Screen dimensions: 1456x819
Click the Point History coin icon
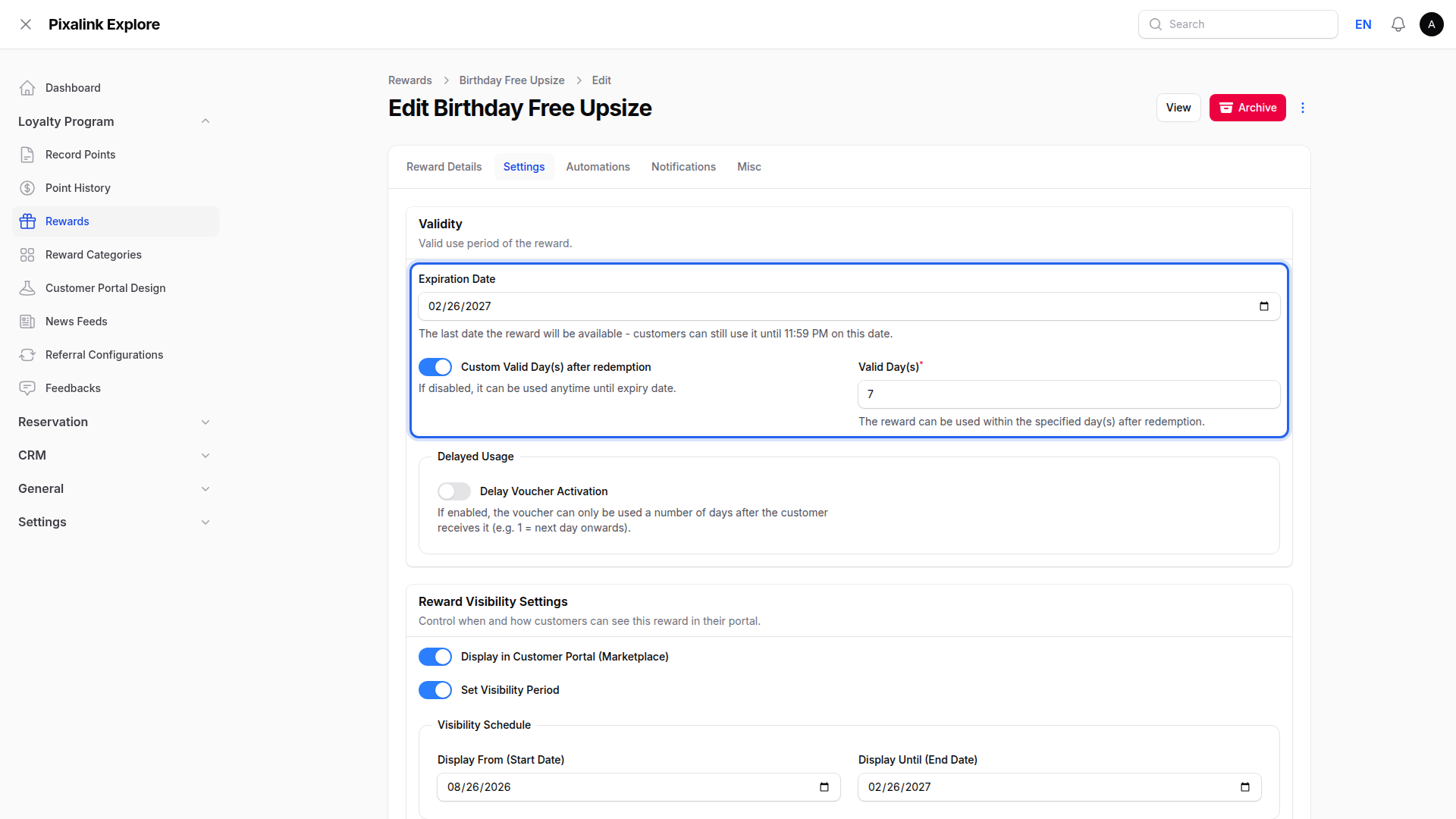pos(27,188)
